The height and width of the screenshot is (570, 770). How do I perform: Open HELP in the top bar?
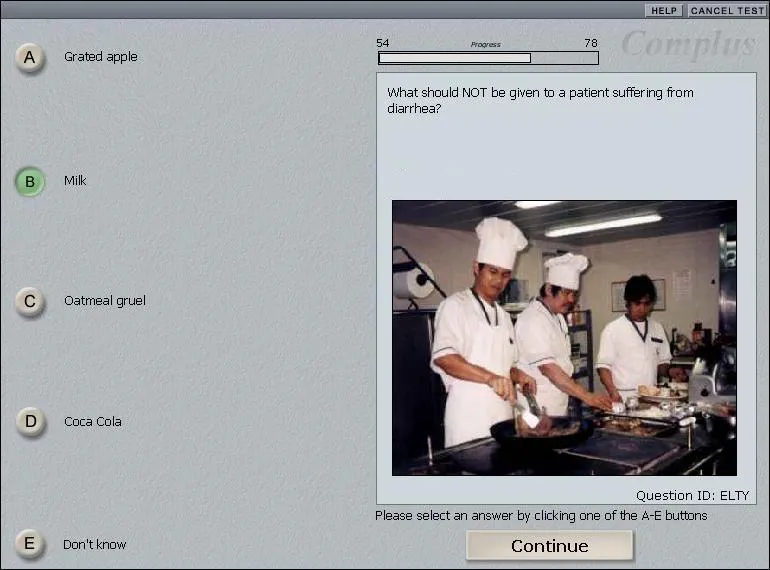click(x=663, y=10)
